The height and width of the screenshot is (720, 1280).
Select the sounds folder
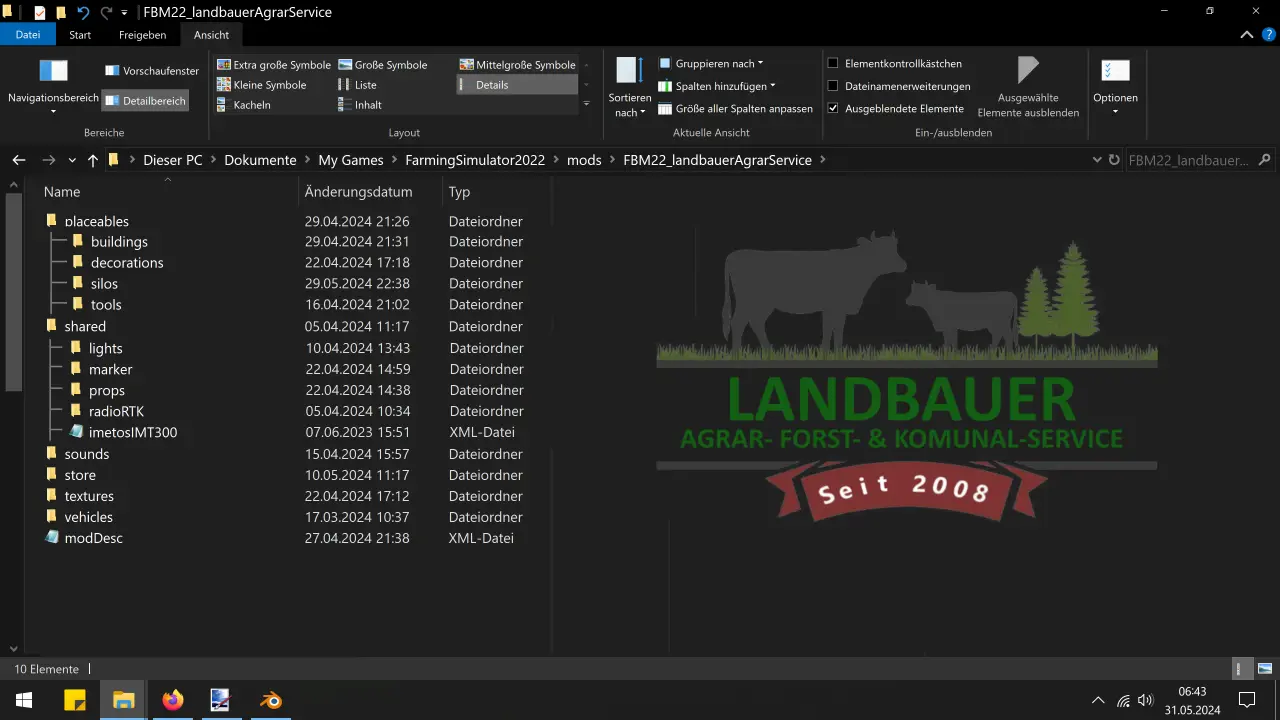(x=87, y=454)
